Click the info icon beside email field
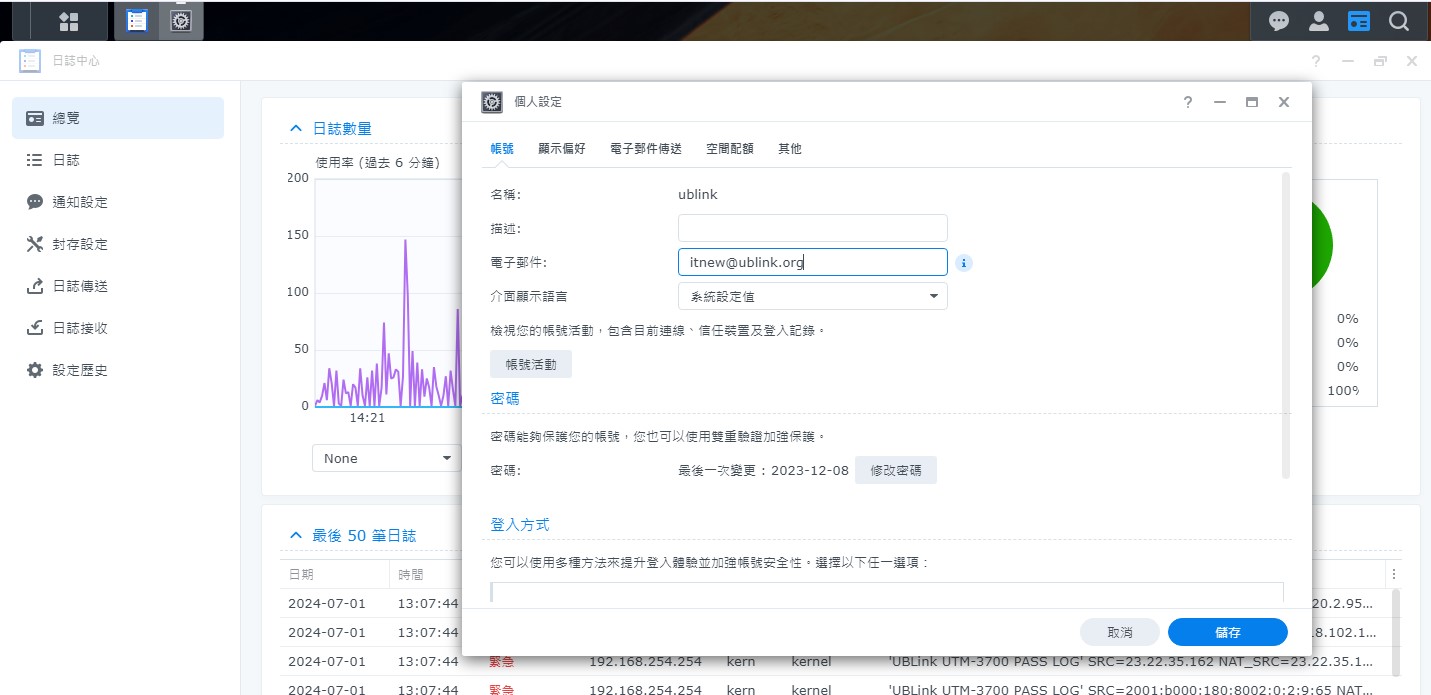 (964, 263)
